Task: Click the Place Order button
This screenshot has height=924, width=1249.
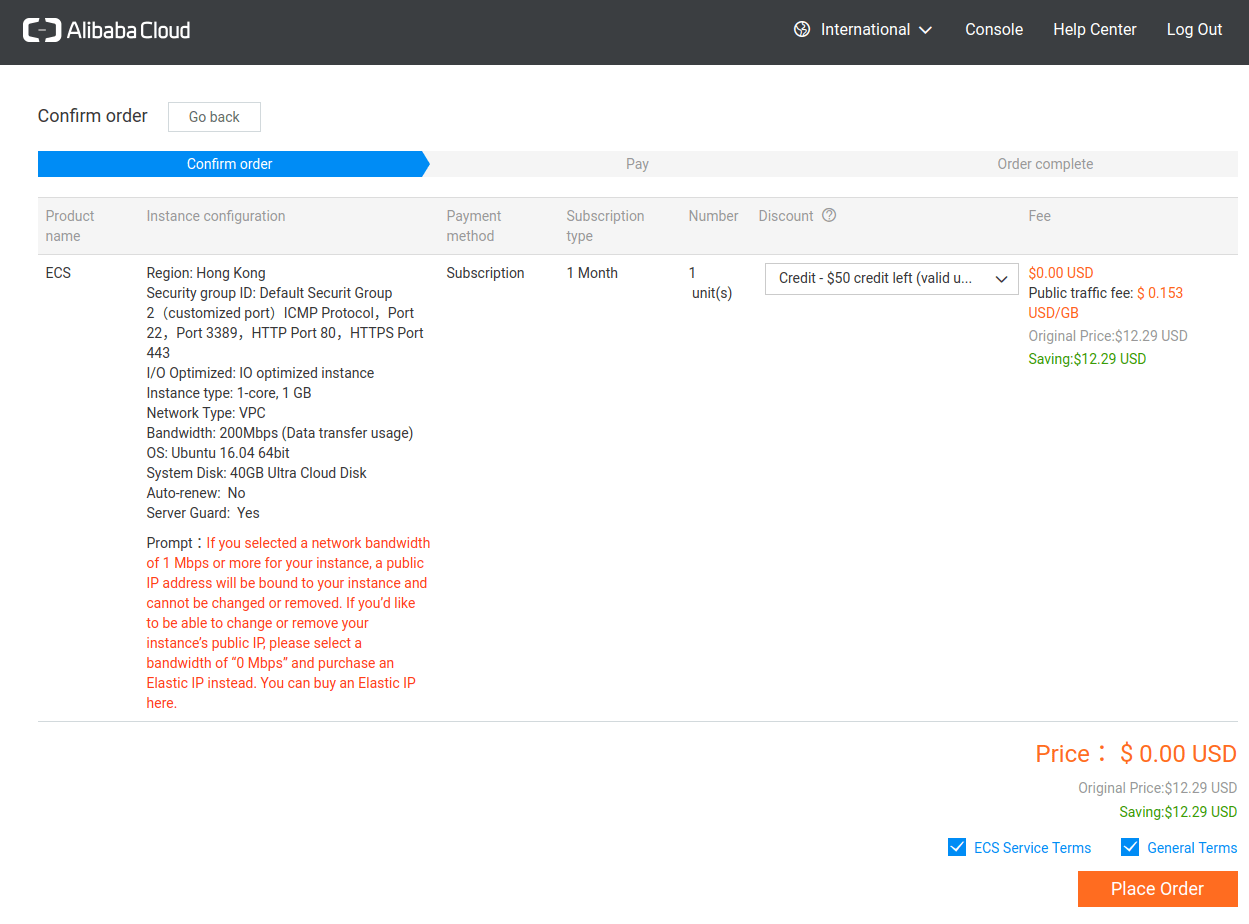Action: pyautogui.click(x=1158, y=889)
